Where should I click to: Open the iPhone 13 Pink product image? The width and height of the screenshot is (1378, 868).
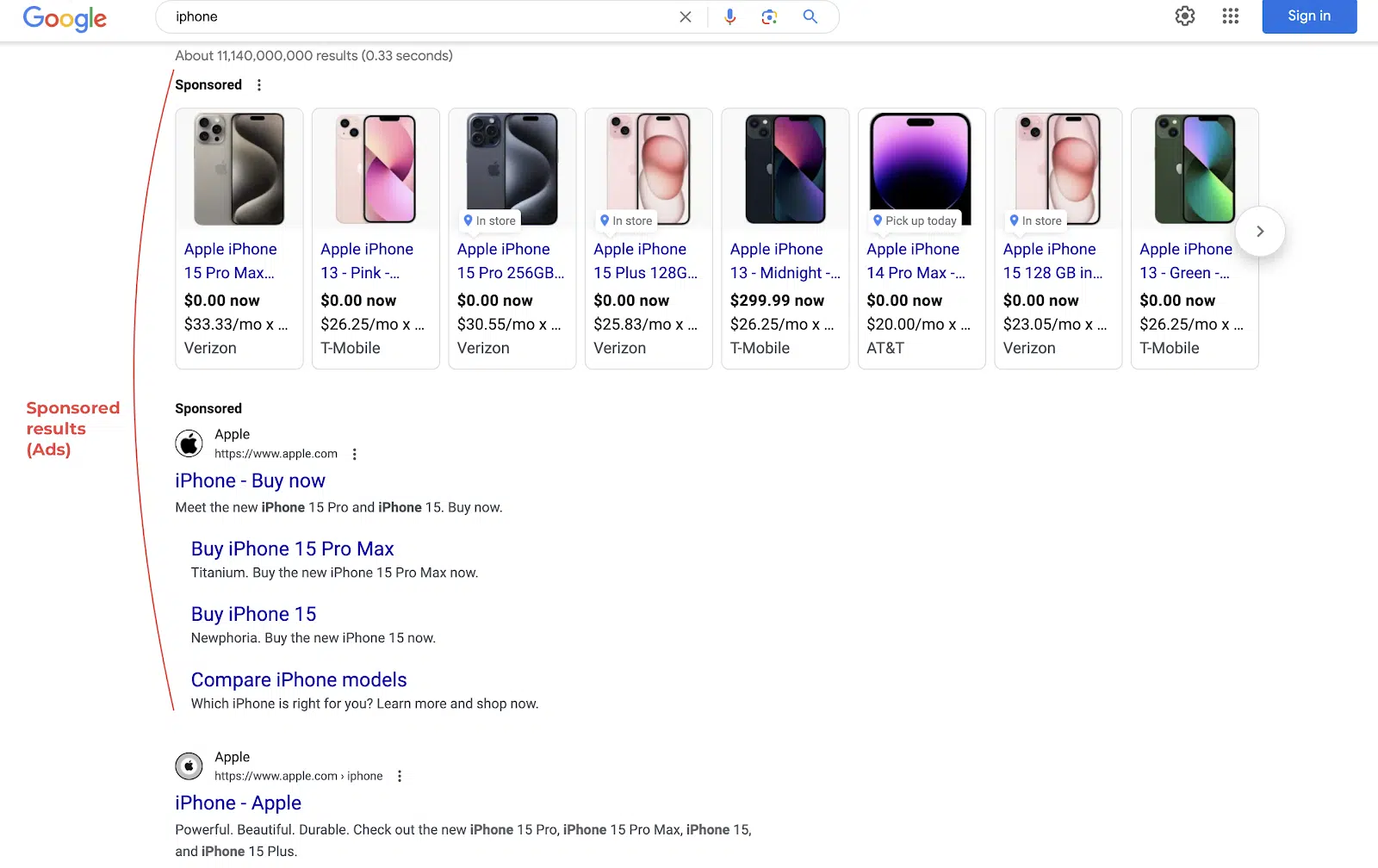(x=376, y=169)
